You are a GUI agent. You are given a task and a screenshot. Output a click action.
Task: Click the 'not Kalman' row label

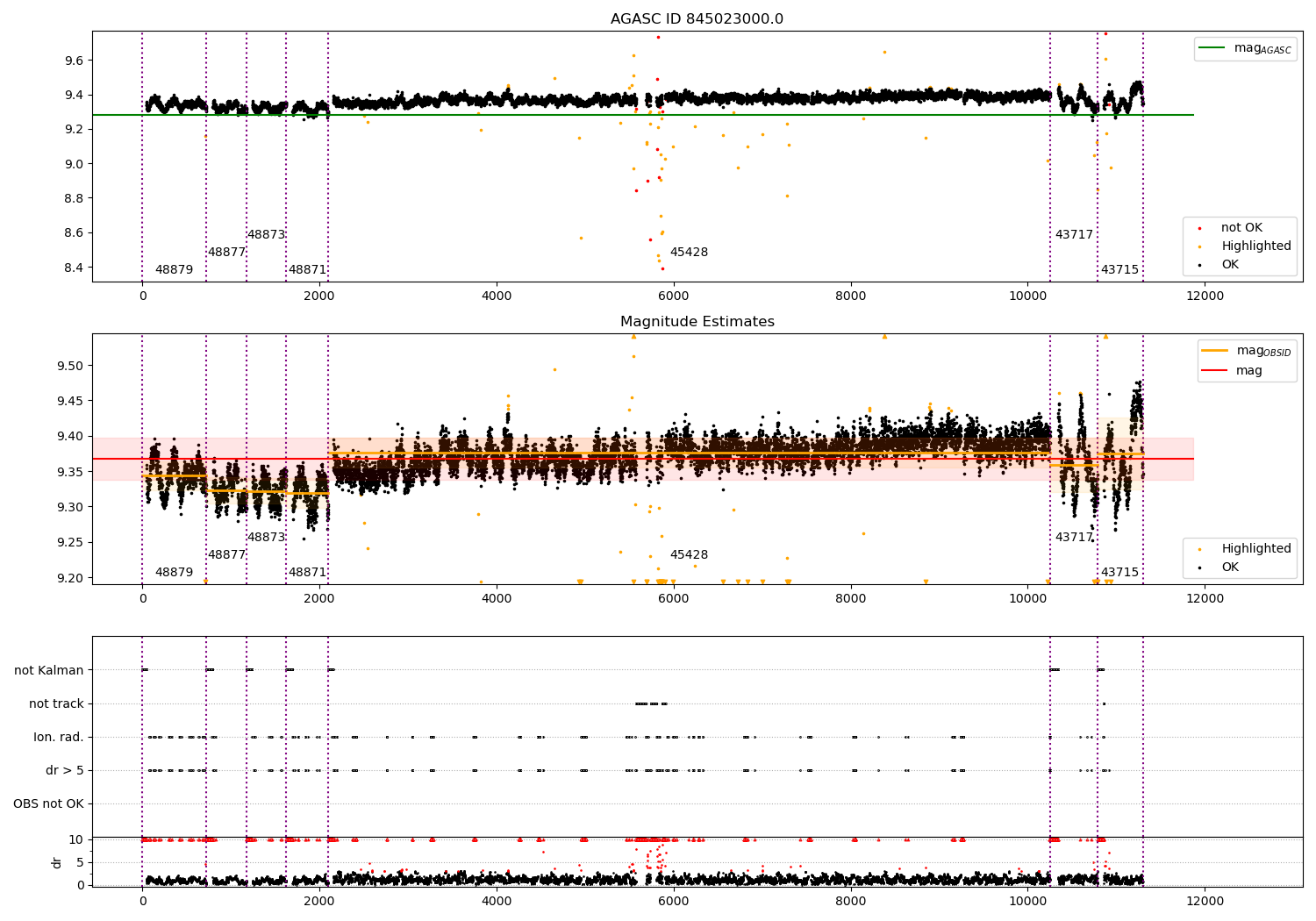[x=49, y=670]
